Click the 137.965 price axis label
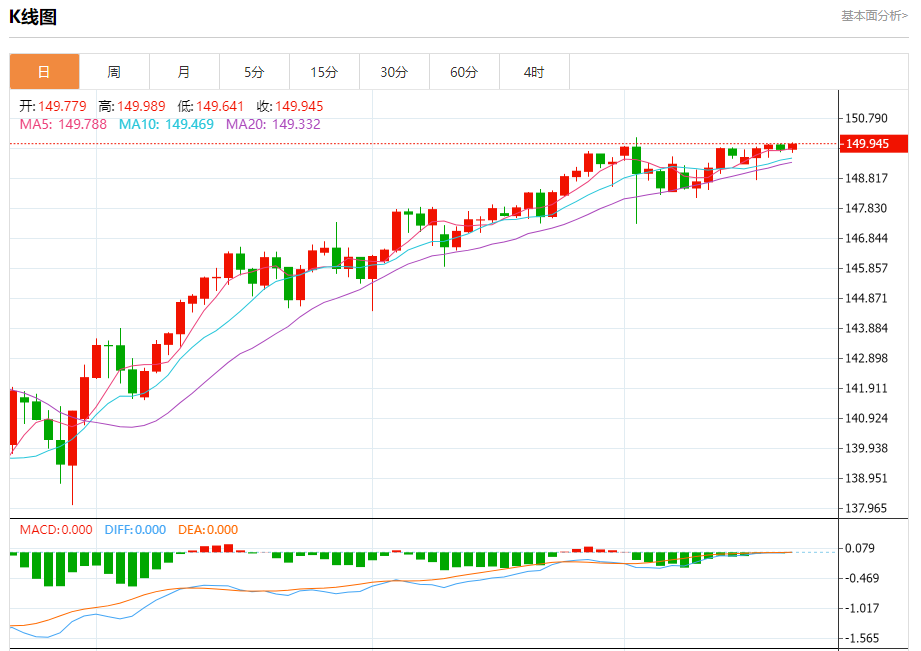921x651 pixels. pos(866,508)
